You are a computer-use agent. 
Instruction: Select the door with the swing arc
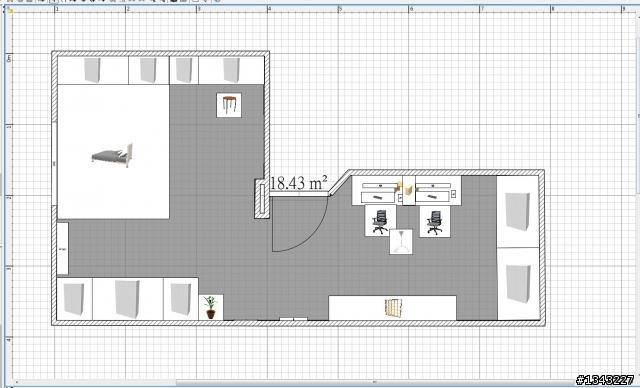tap(300, 222)
